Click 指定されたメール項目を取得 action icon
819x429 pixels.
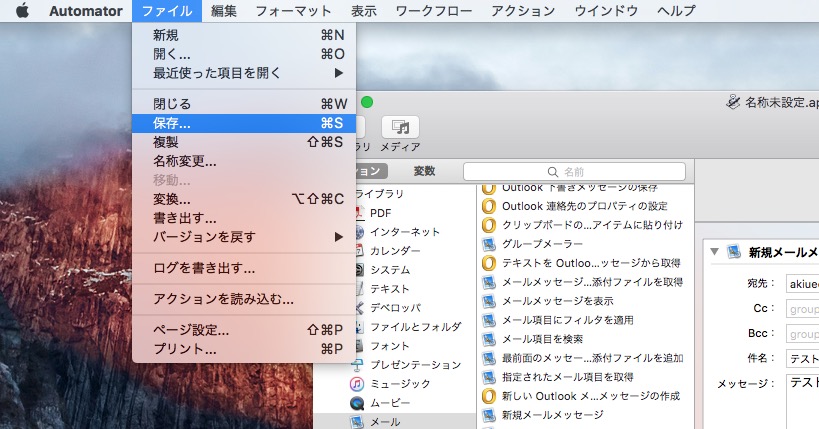pyautogui.click(x=488, y=377)
